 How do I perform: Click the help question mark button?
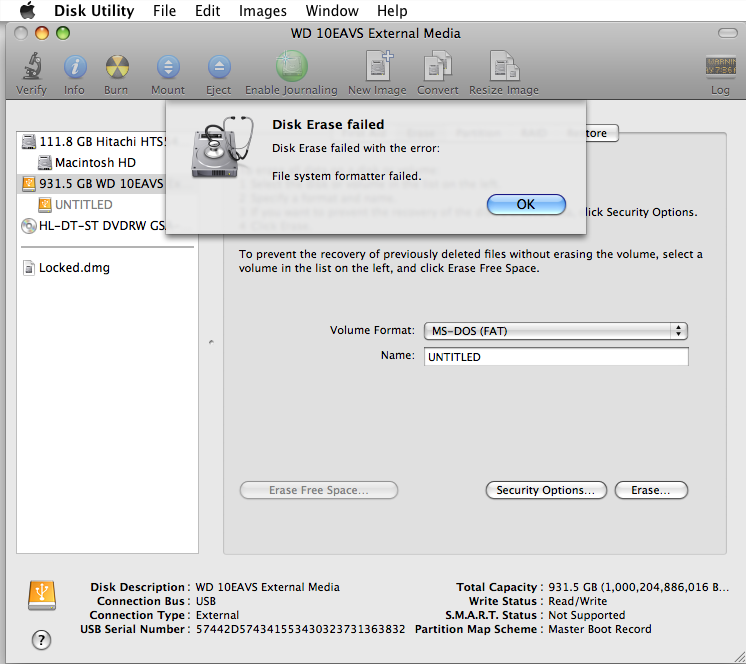pyautogui.click(x=41, y=640)
